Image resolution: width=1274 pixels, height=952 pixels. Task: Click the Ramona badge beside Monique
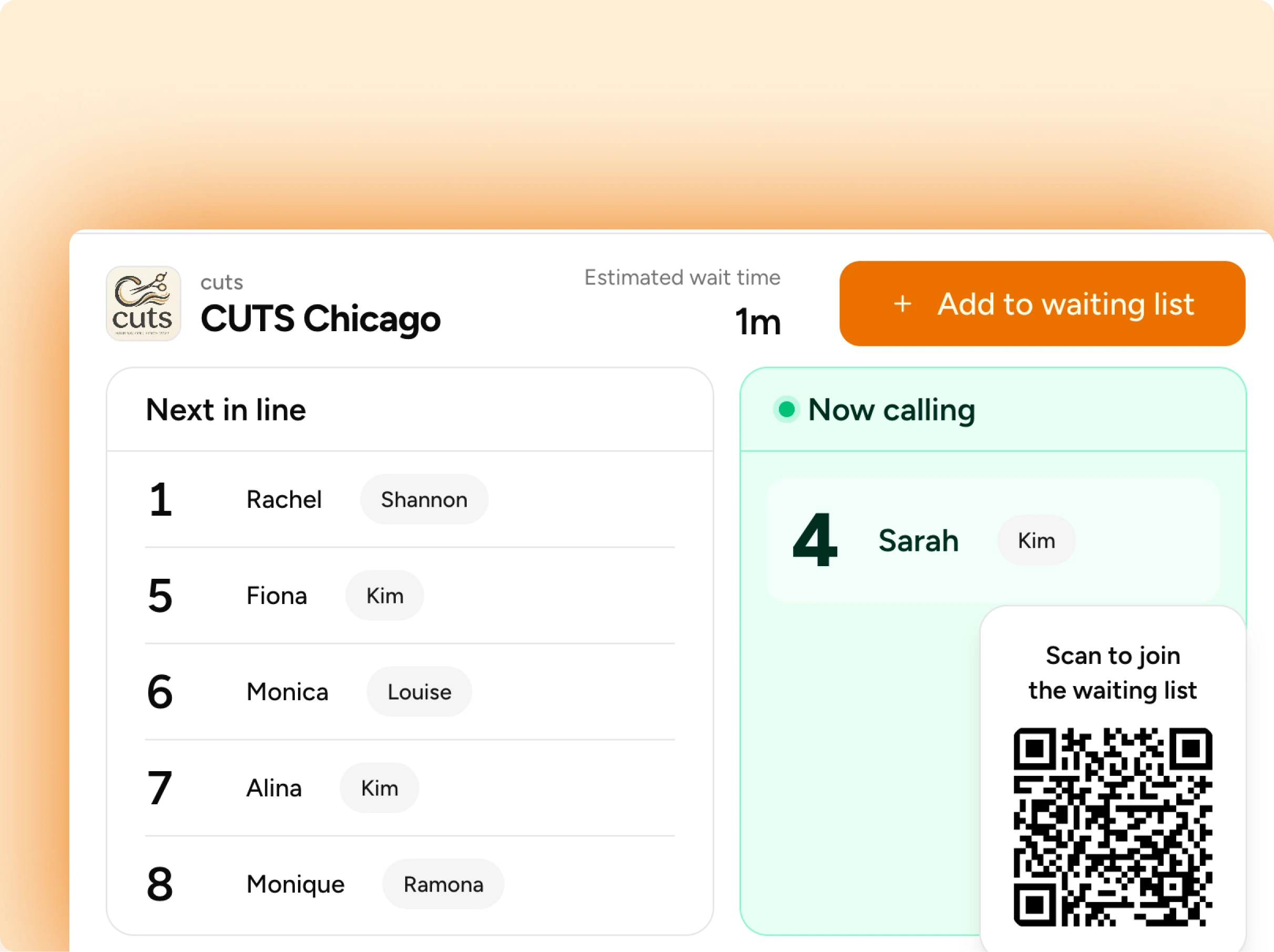[443, 884]
